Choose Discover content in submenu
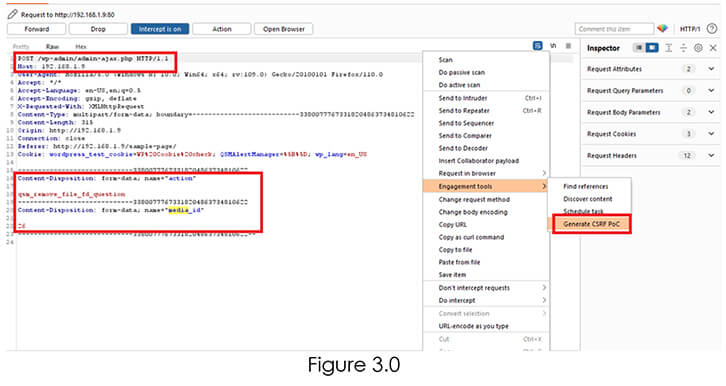This screenshot has height=386, width=726. point(589,199)
